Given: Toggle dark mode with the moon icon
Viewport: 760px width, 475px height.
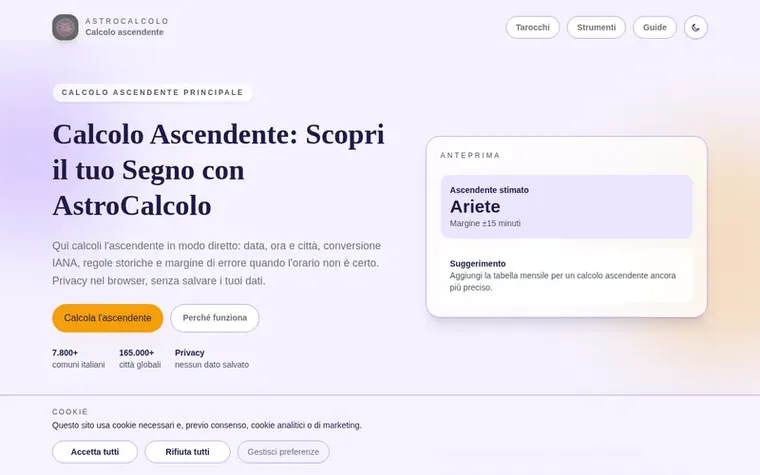Looking at the screenshot, I should coord(696,28).
